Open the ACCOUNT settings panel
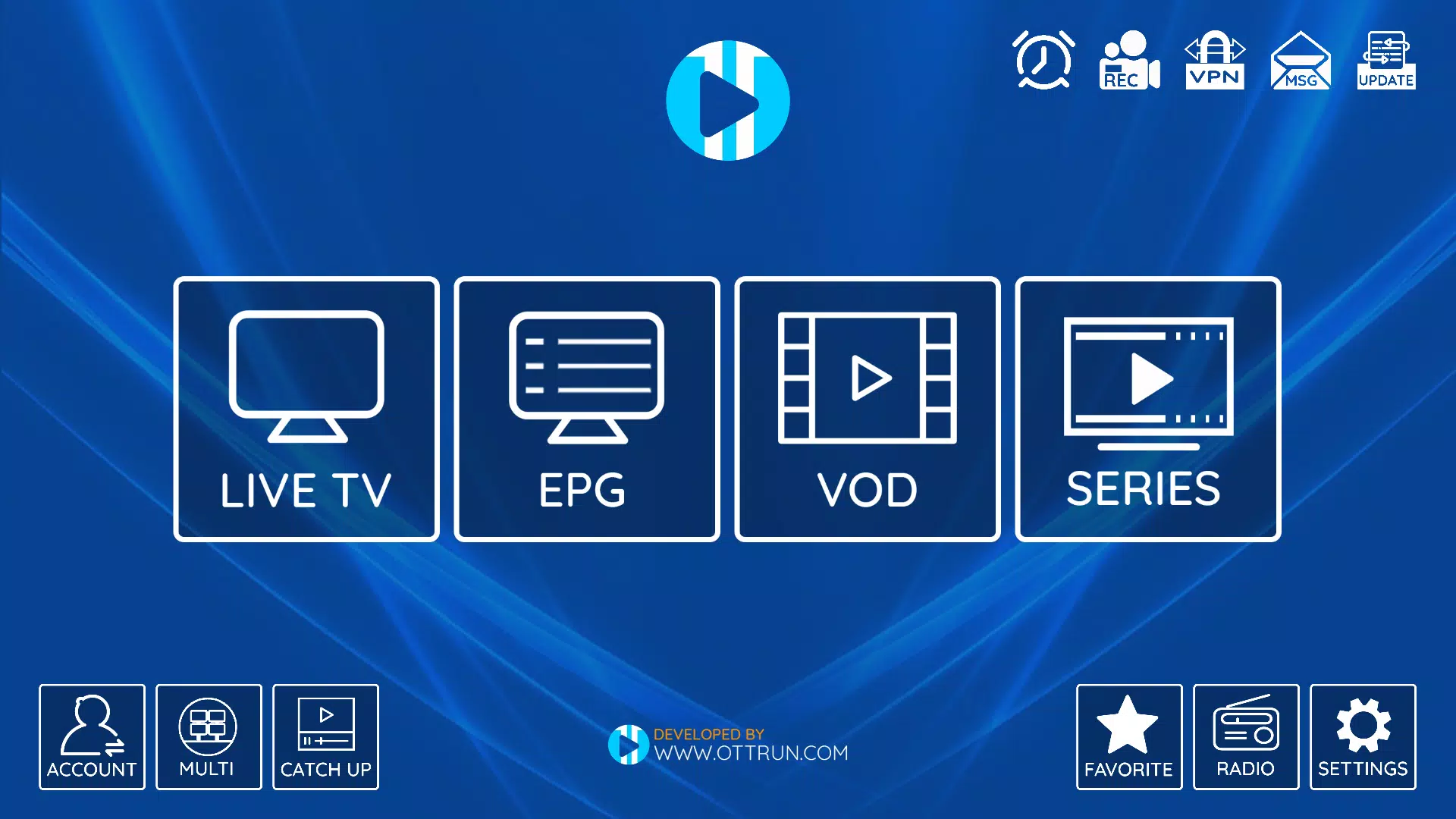 [90, 737]
